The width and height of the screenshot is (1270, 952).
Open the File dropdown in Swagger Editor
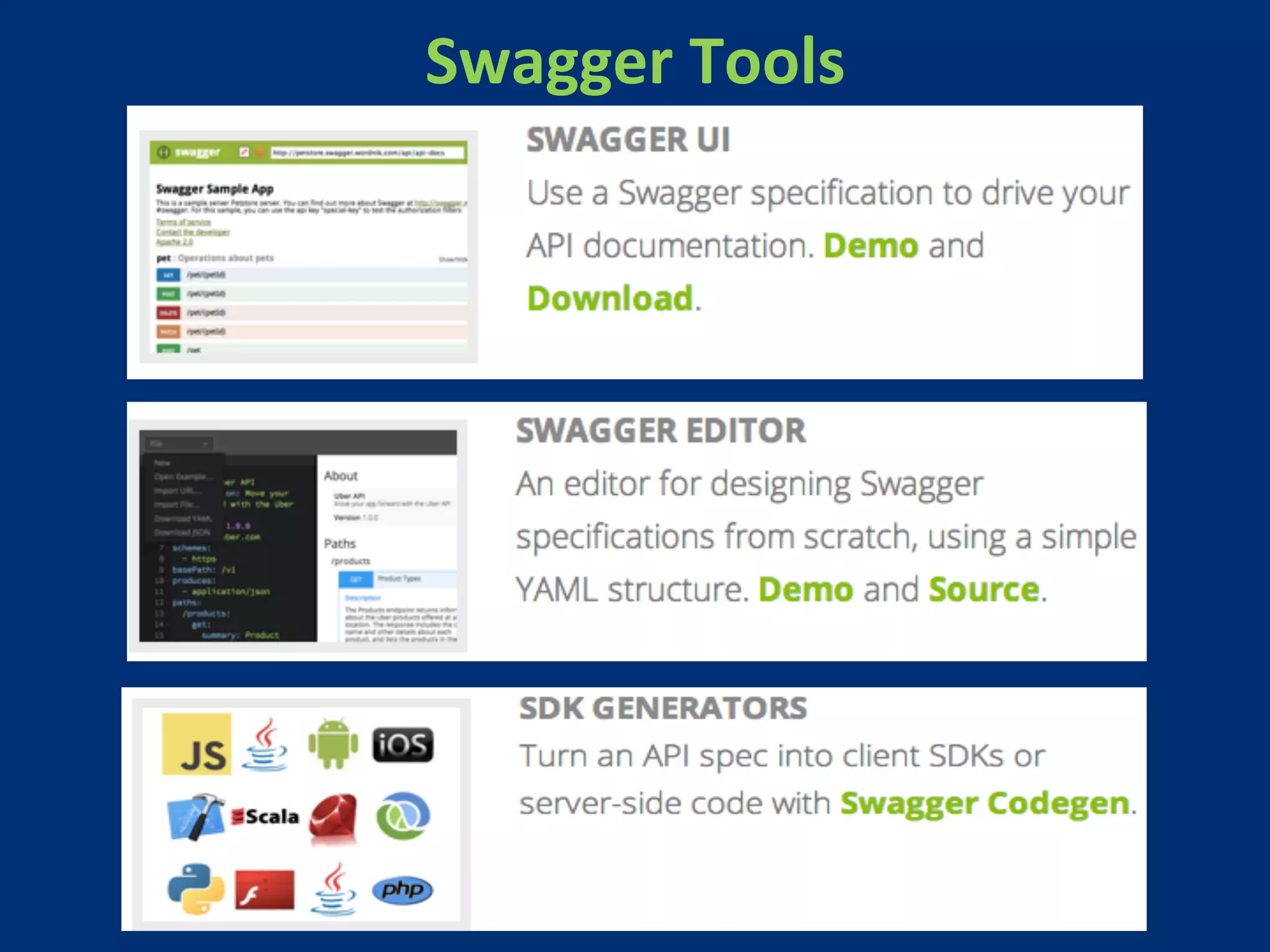click(180, 444)
